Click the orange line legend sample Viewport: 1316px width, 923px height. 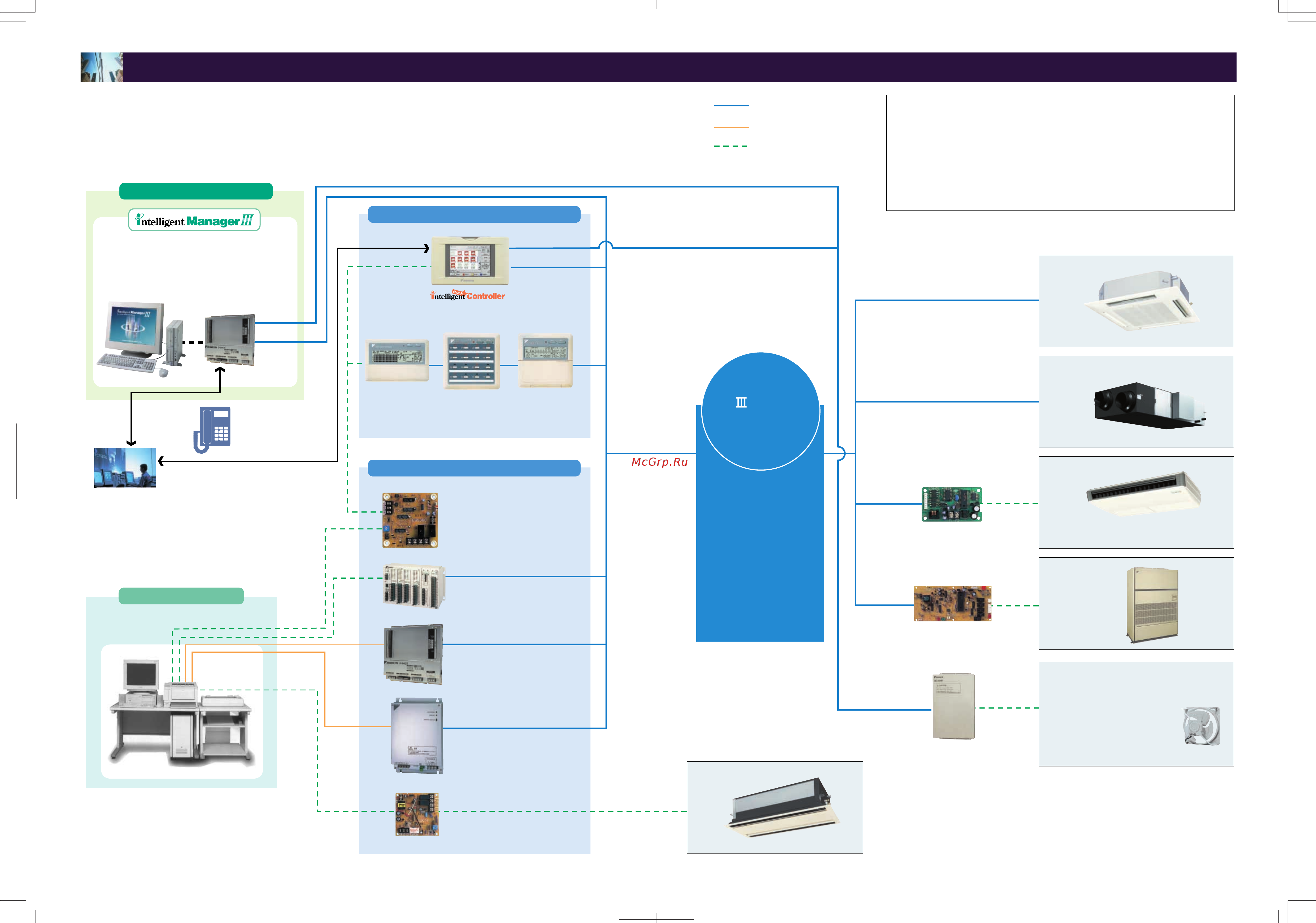pos(731,127)
